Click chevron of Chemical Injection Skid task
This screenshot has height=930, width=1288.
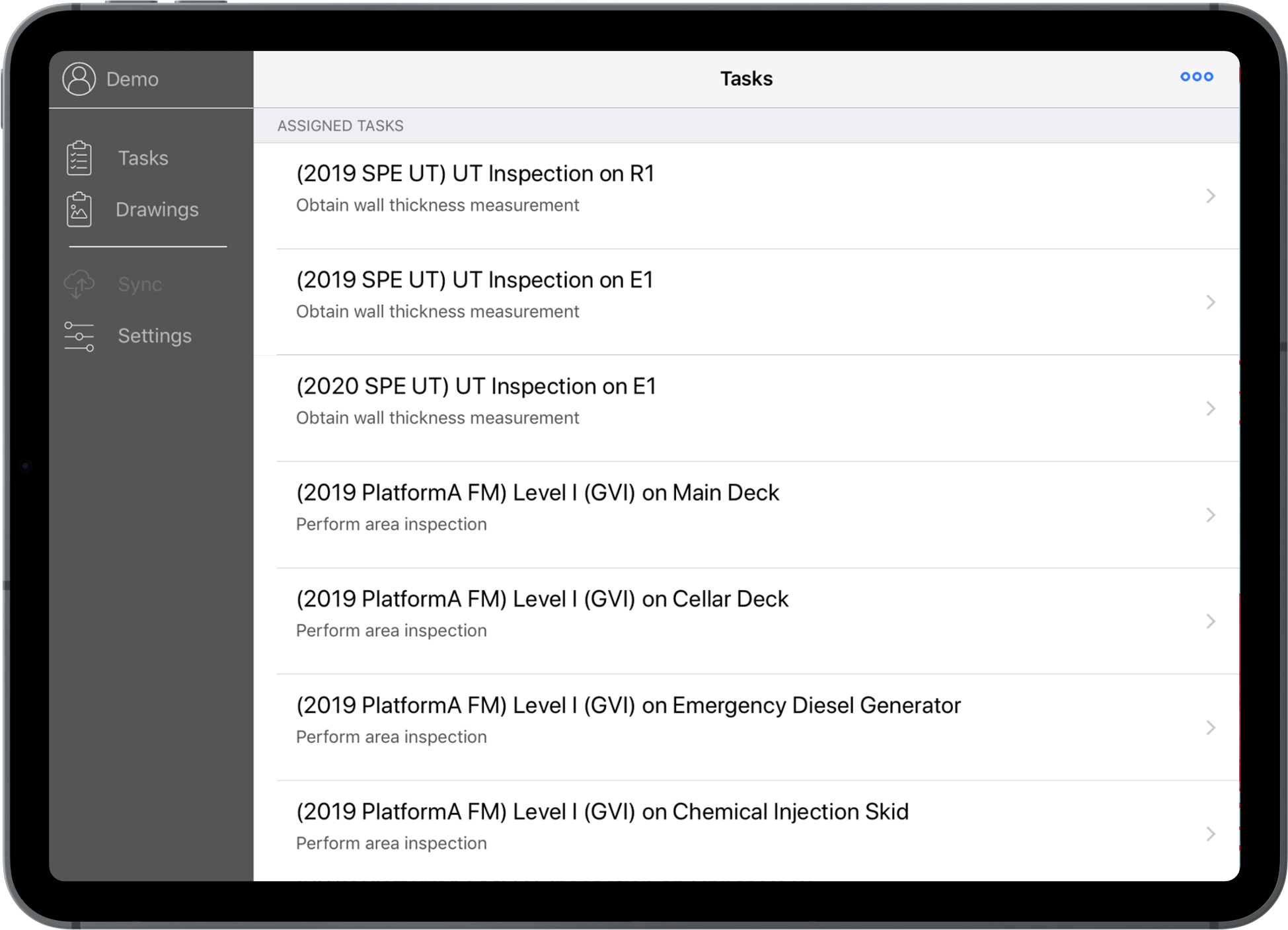tap(1210, 834)
